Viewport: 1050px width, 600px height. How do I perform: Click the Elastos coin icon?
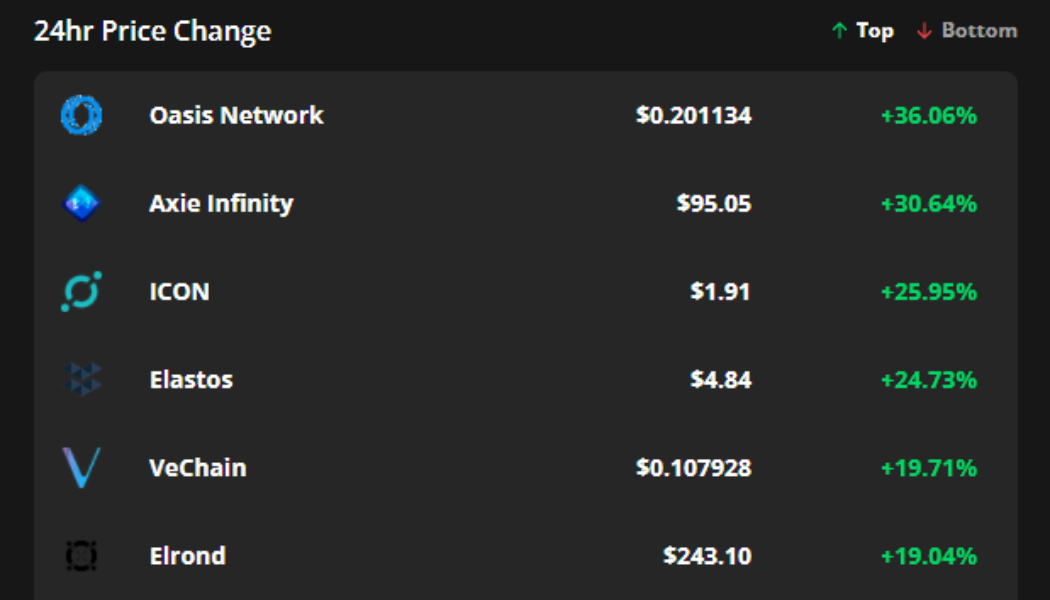coord(81,380)
